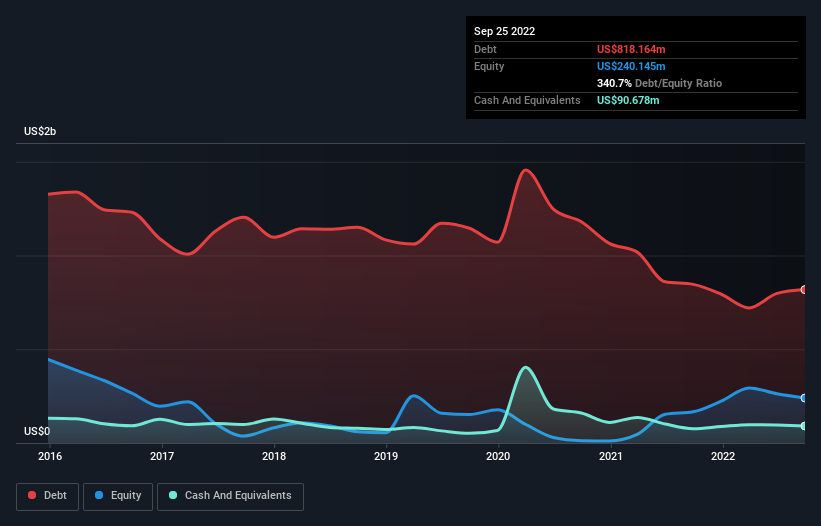Click the US$90.678m cash value
821x526 pixels.
[x=628, y=100]
